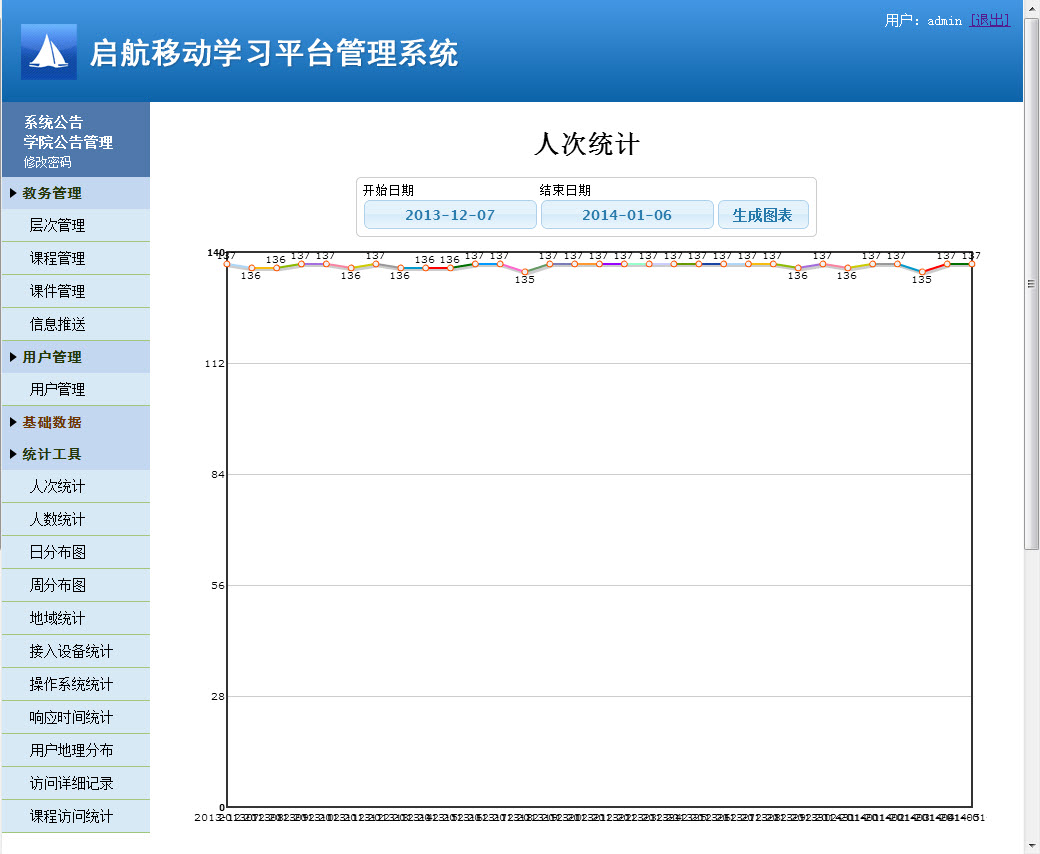Viewport: 1040px width, 854px height.
Task: Click the 生成图表 button
Action: pos(762,215)
